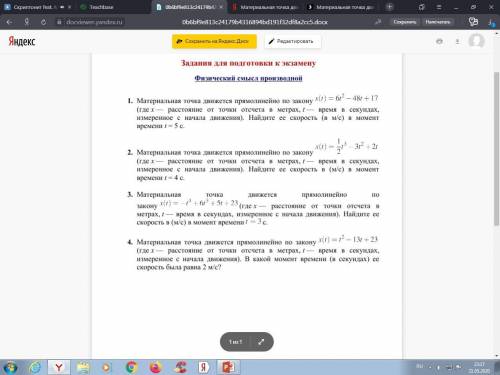Save document with Сохранить на Яндекс.Диск button
This screenshot has height=375, width=500.
point(214,41)
